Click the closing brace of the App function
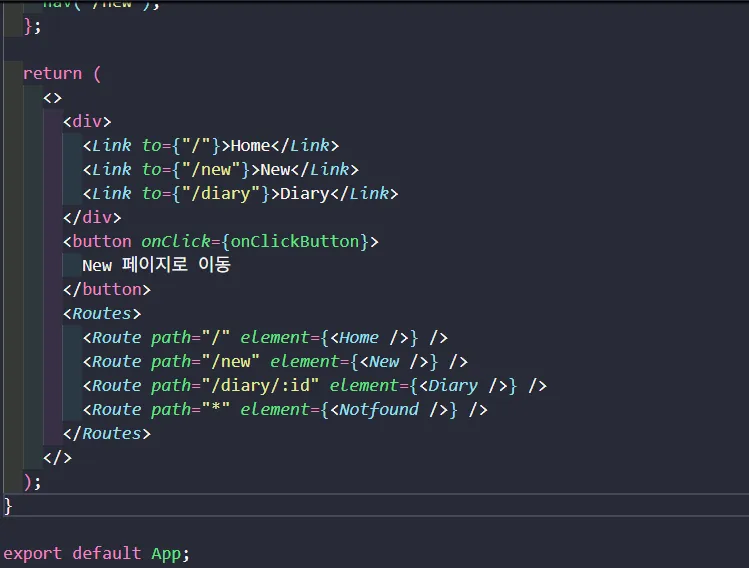The height and width of the screenshot is (568, 749). point(8,506)
